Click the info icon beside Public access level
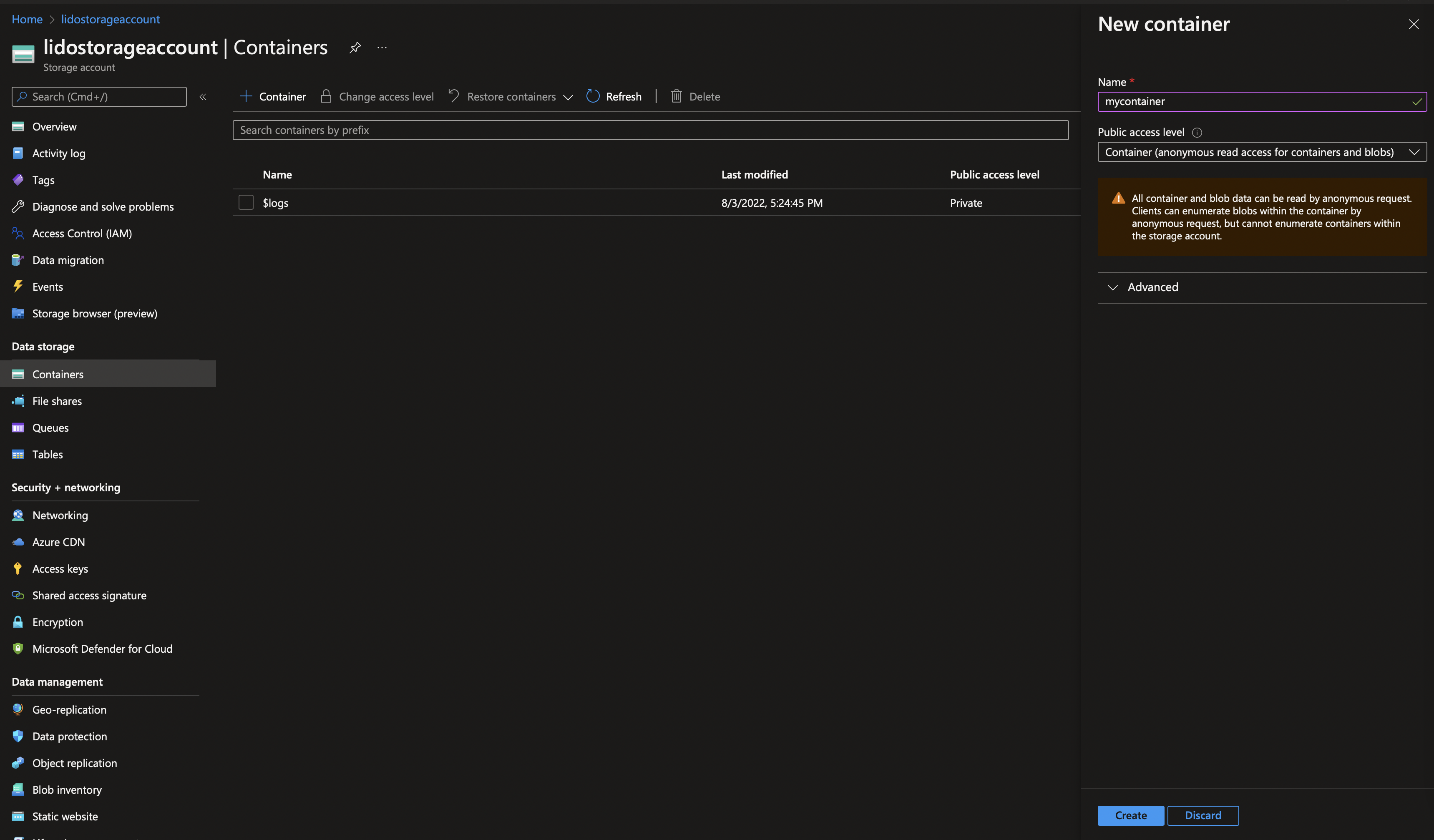Screen dimensions: 1434x840 click(1197, 133)
